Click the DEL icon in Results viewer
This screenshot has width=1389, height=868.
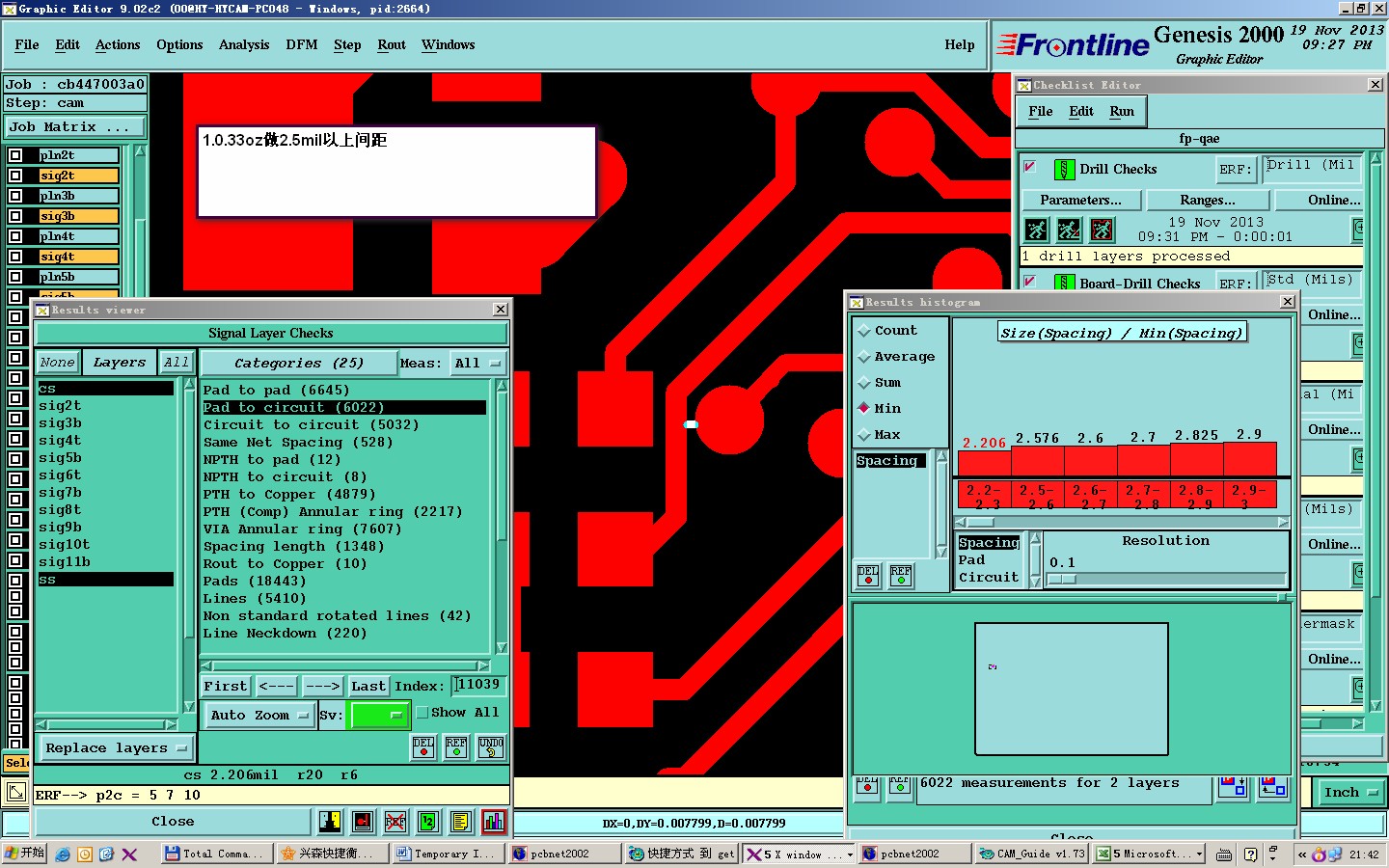423,747
